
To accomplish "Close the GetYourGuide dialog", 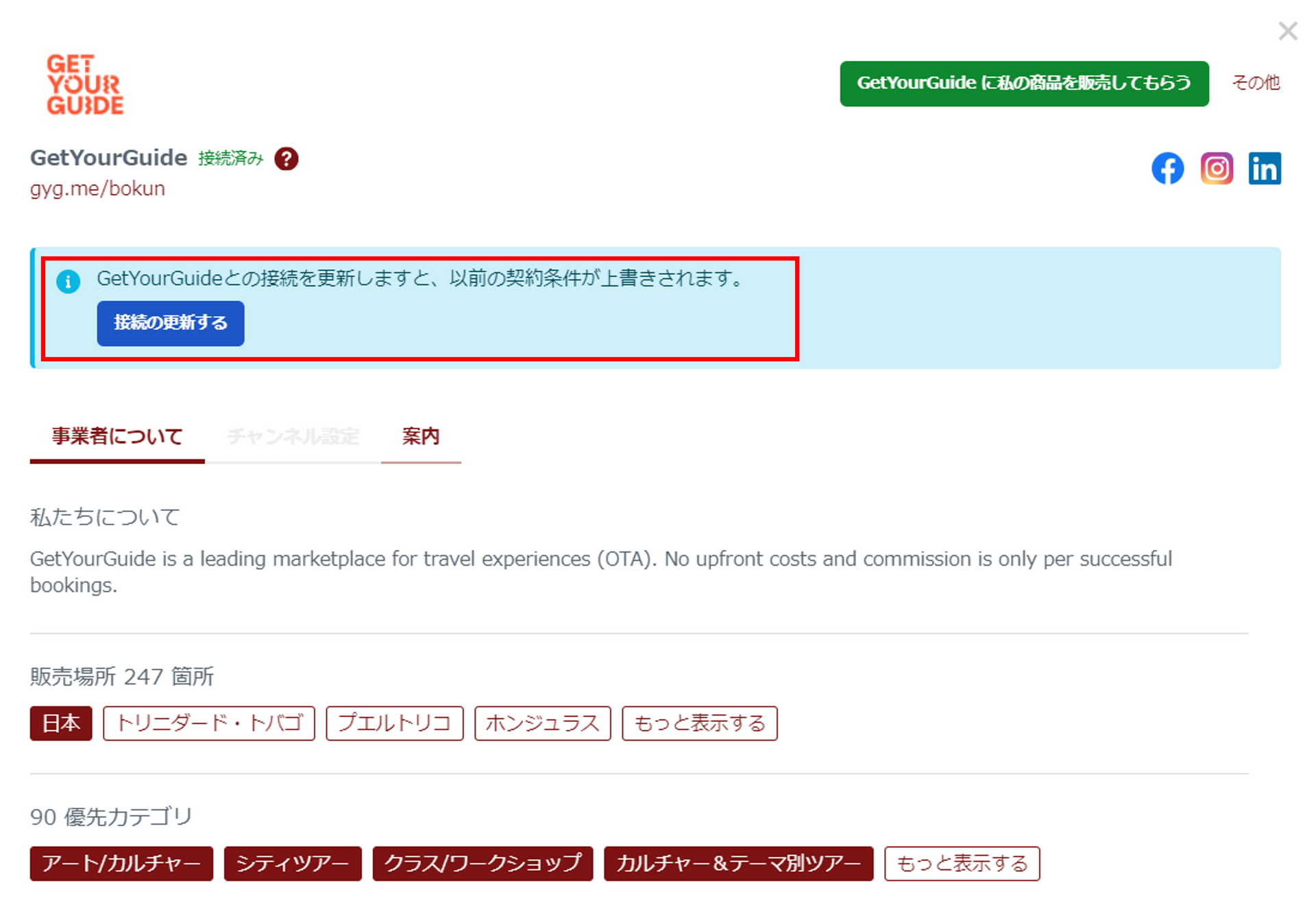I will pyautogui.click(x=1288, y=31).
